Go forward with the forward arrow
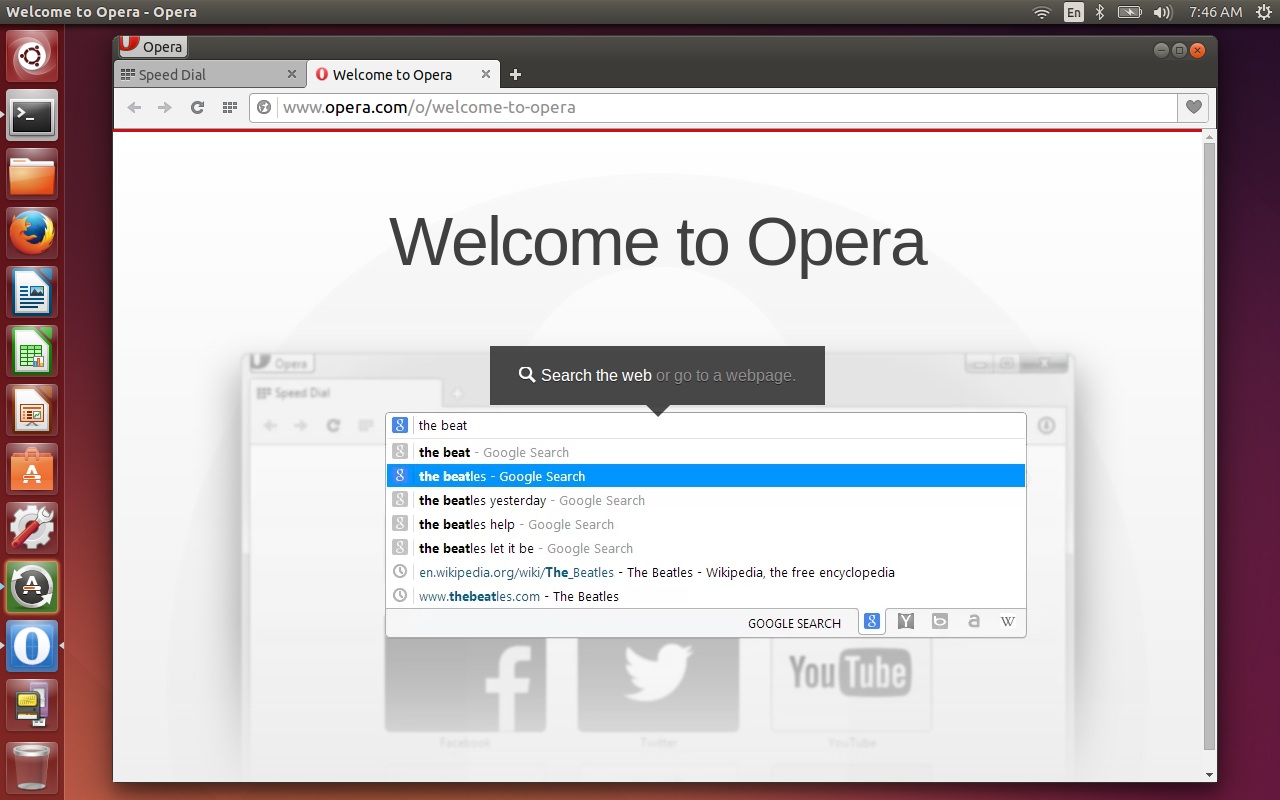Screen dimensions: 1280x800 click(165, 107)
